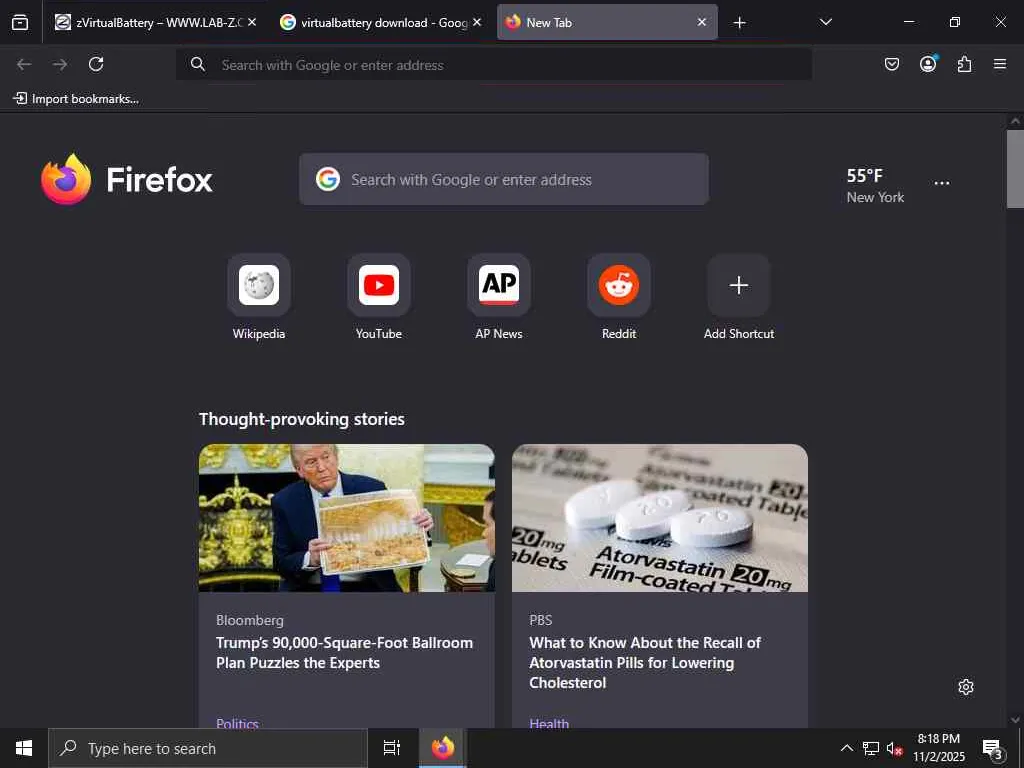This screenshot has width=1024, height=768.
Task: Click the Bloomberg source label
Action: point(249,620)
